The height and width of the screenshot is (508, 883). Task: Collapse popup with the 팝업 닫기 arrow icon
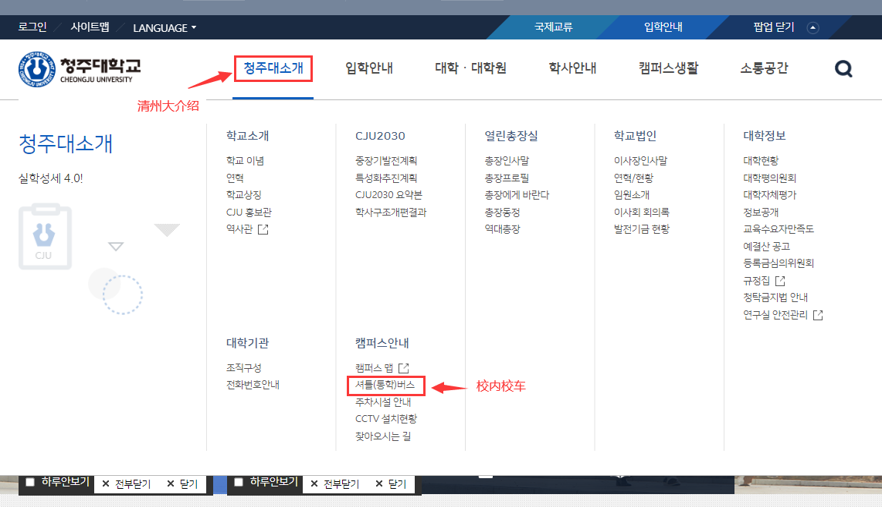(813, 28)
